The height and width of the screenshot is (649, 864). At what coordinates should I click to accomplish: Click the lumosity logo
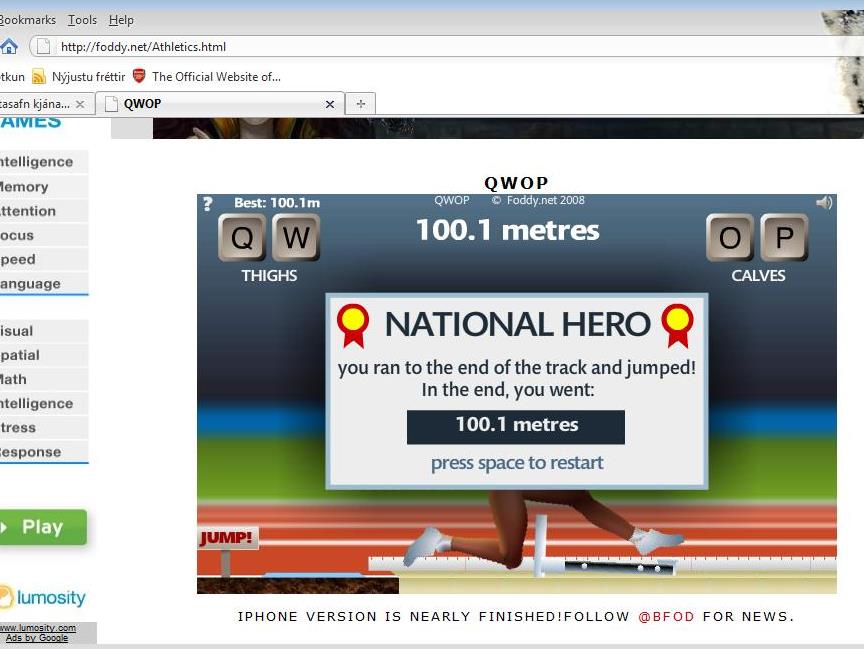pos(43,597)
